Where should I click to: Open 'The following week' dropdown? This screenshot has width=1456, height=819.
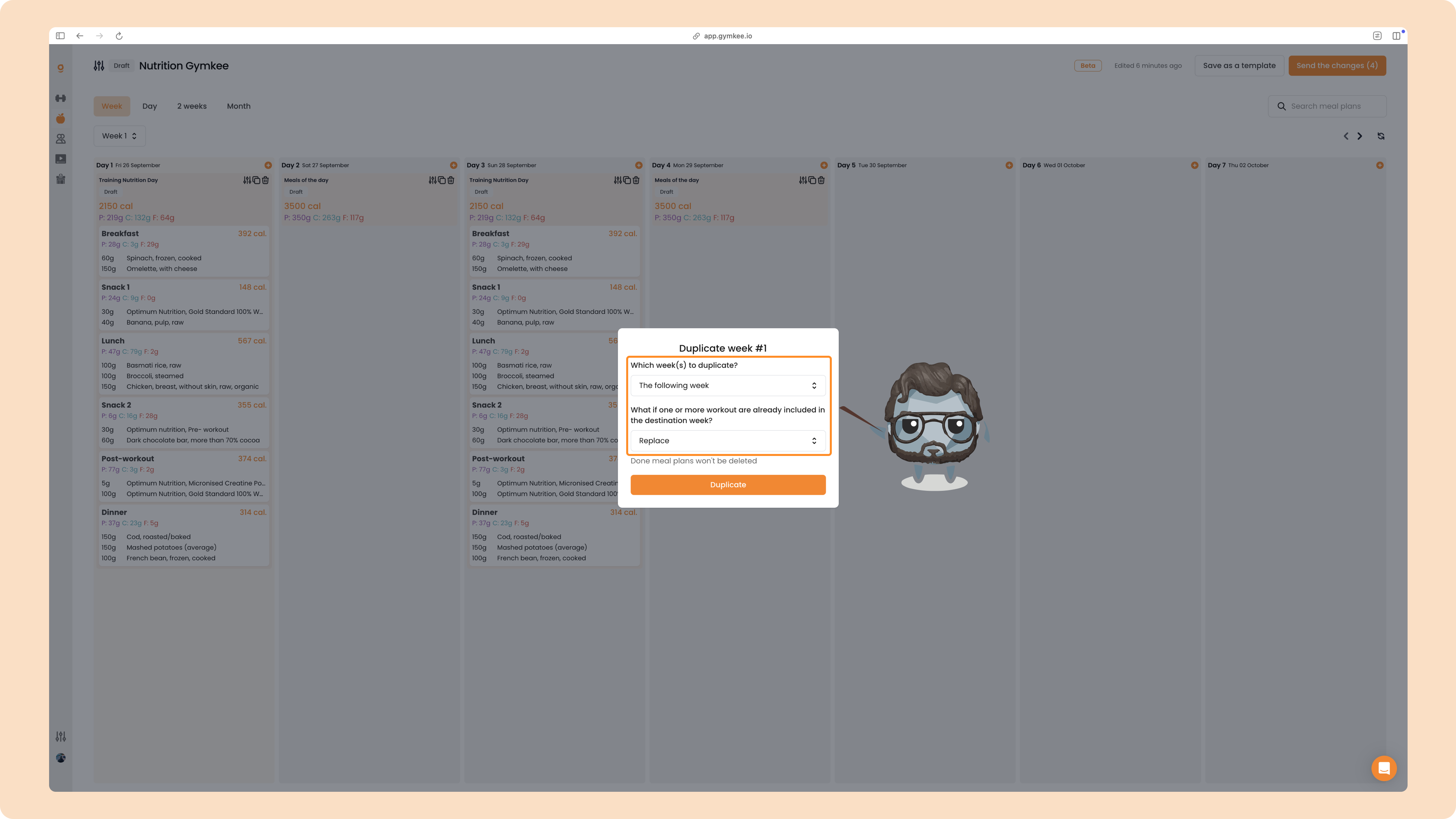pyautogui.click(x=728, y=385)
